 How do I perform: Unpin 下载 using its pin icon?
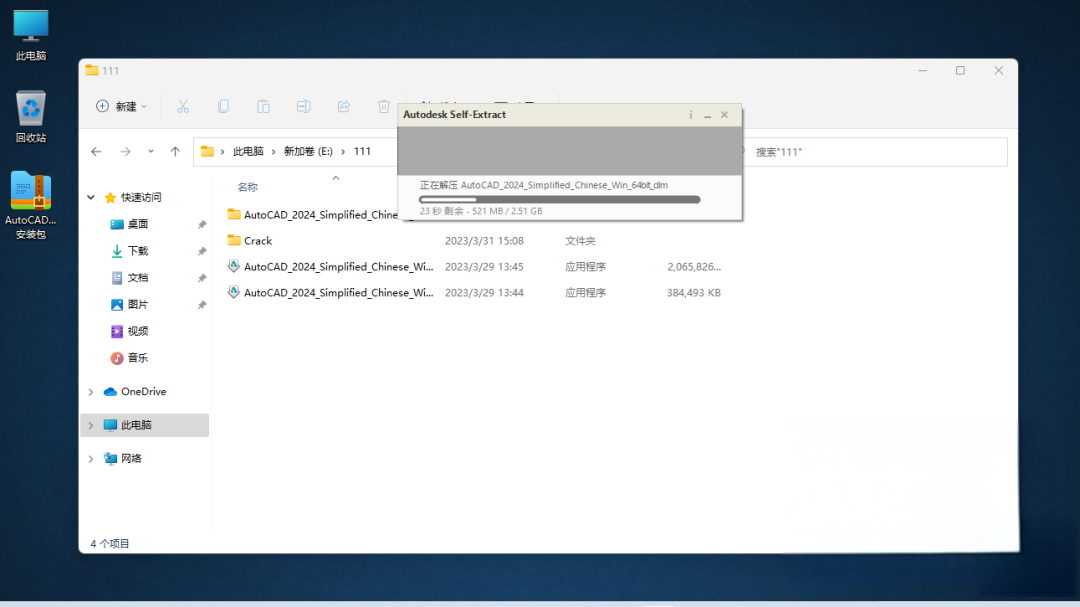(x=202, y=251)
